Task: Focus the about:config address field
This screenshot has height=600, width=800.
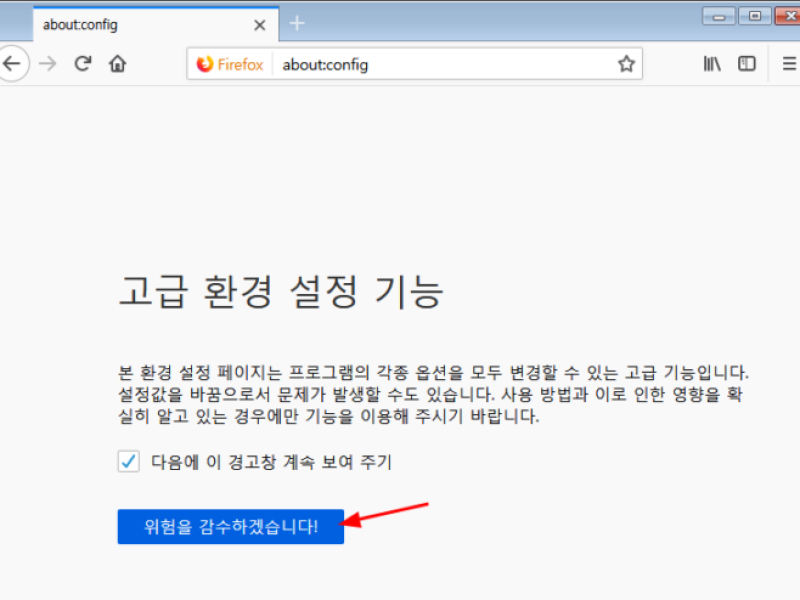Action: 442,65
